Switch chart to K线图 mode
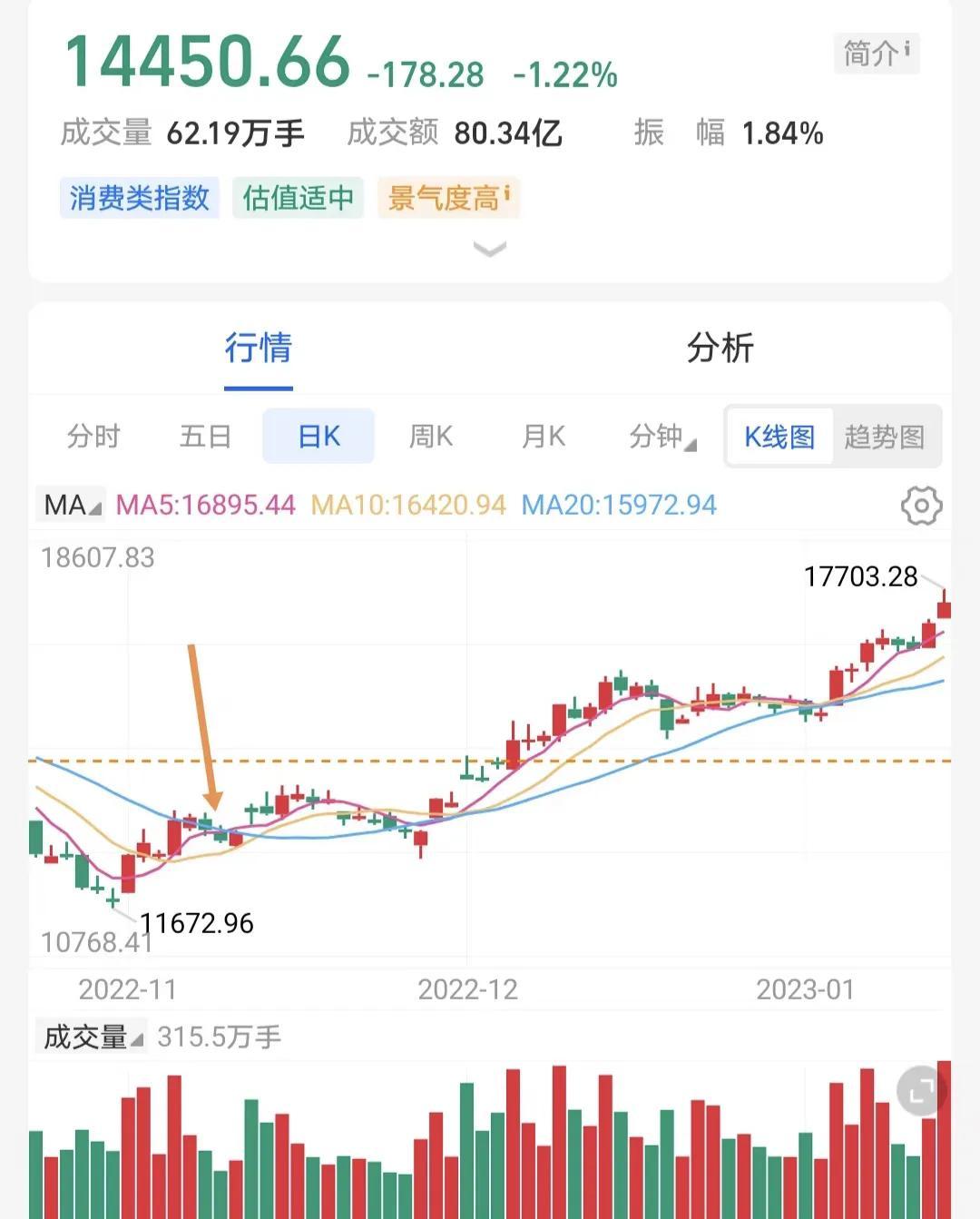 click(x=779, y=437)
